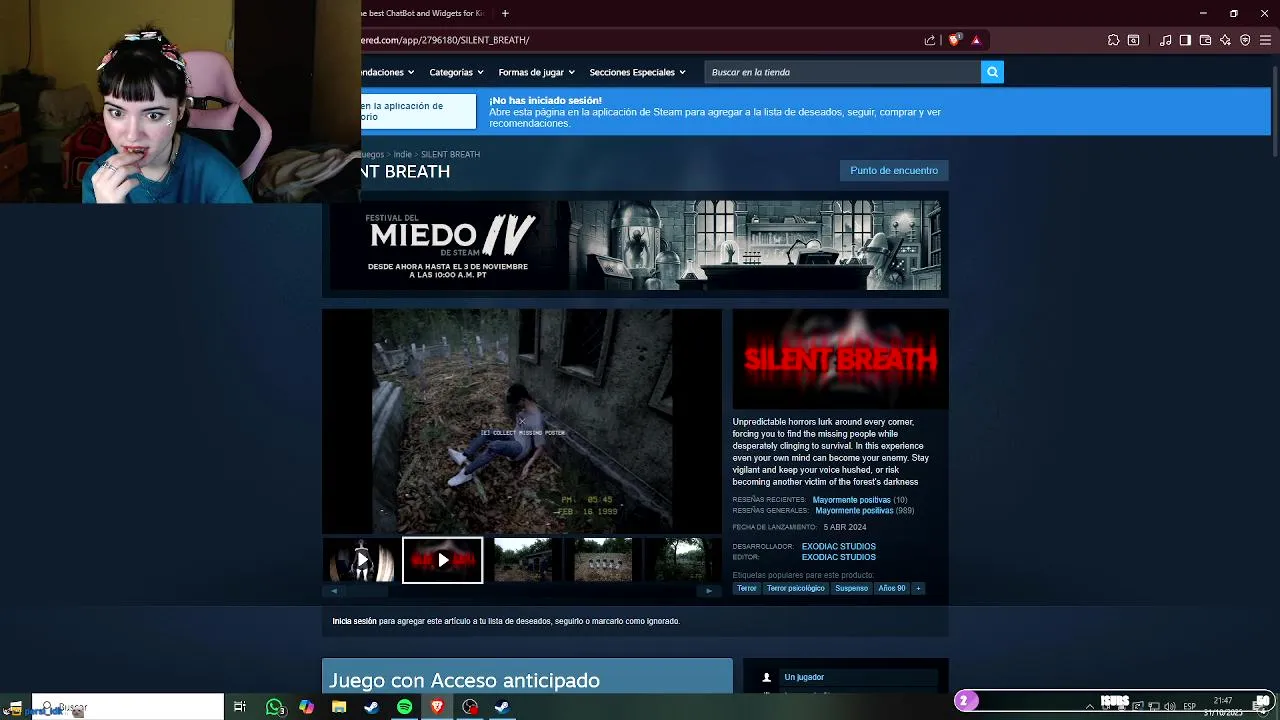Open the Leo AI sparkle icon
1280x720 pixels.
click(1225, 40)
